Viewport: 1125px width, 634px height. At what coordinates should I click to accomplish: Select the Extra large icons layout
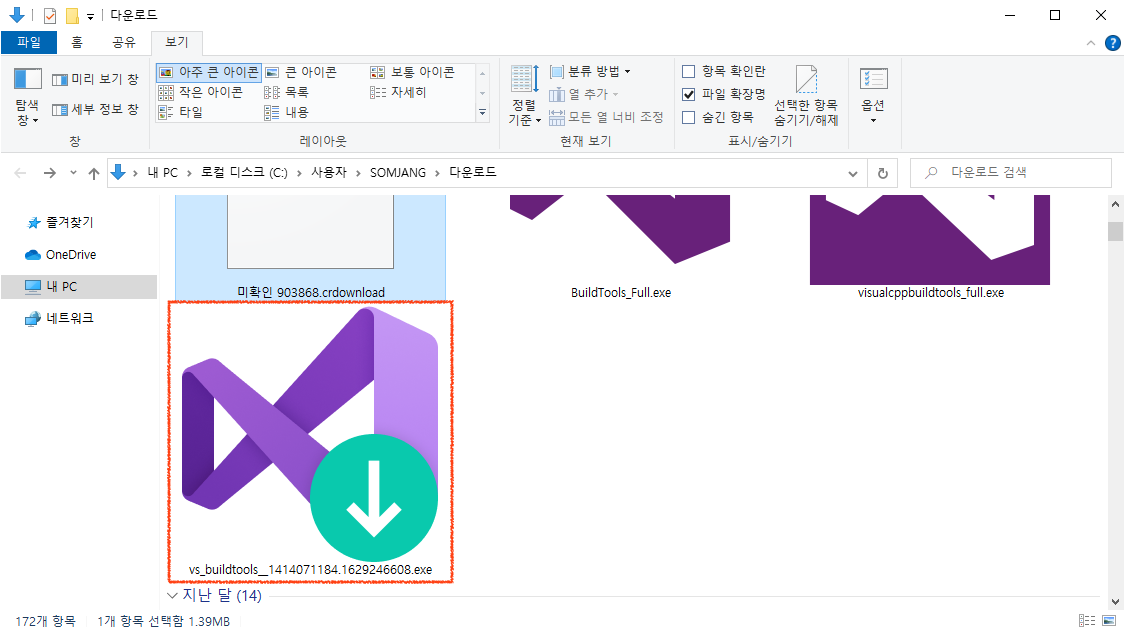[209, 72]
